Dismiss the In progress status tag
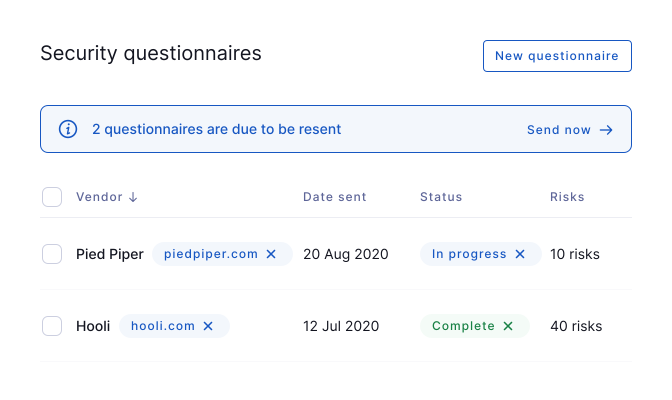The height and width of the screenshot is (400, 672). tap(520, 254)
